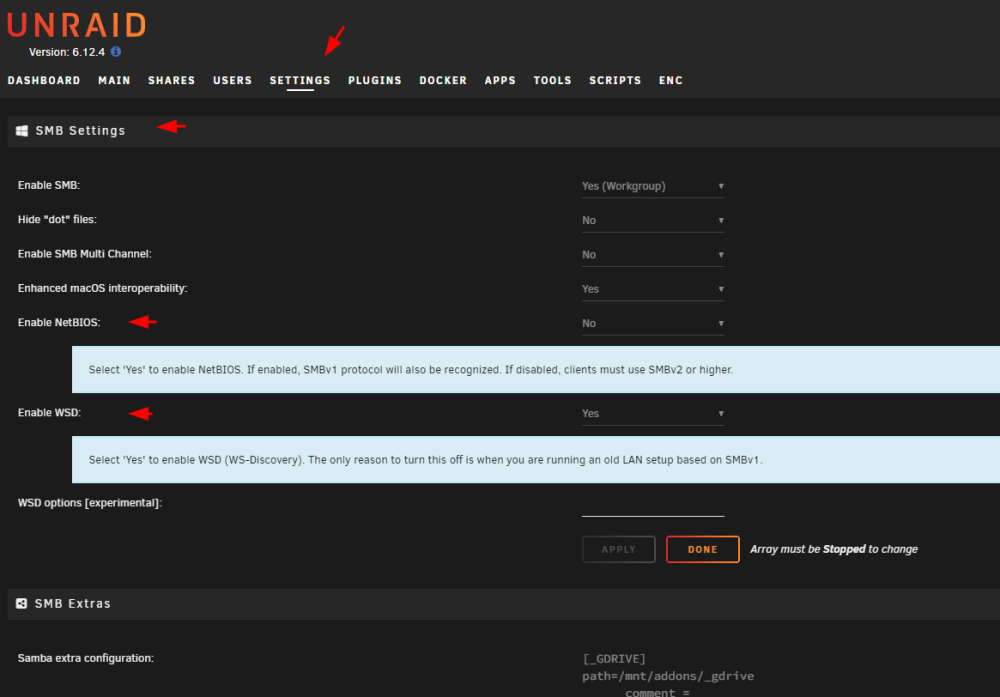Image resolution: width=1000 pixels, height=697 pixels.
Task: Click the WSD options [experimental] label
Action: click(90, 503)
